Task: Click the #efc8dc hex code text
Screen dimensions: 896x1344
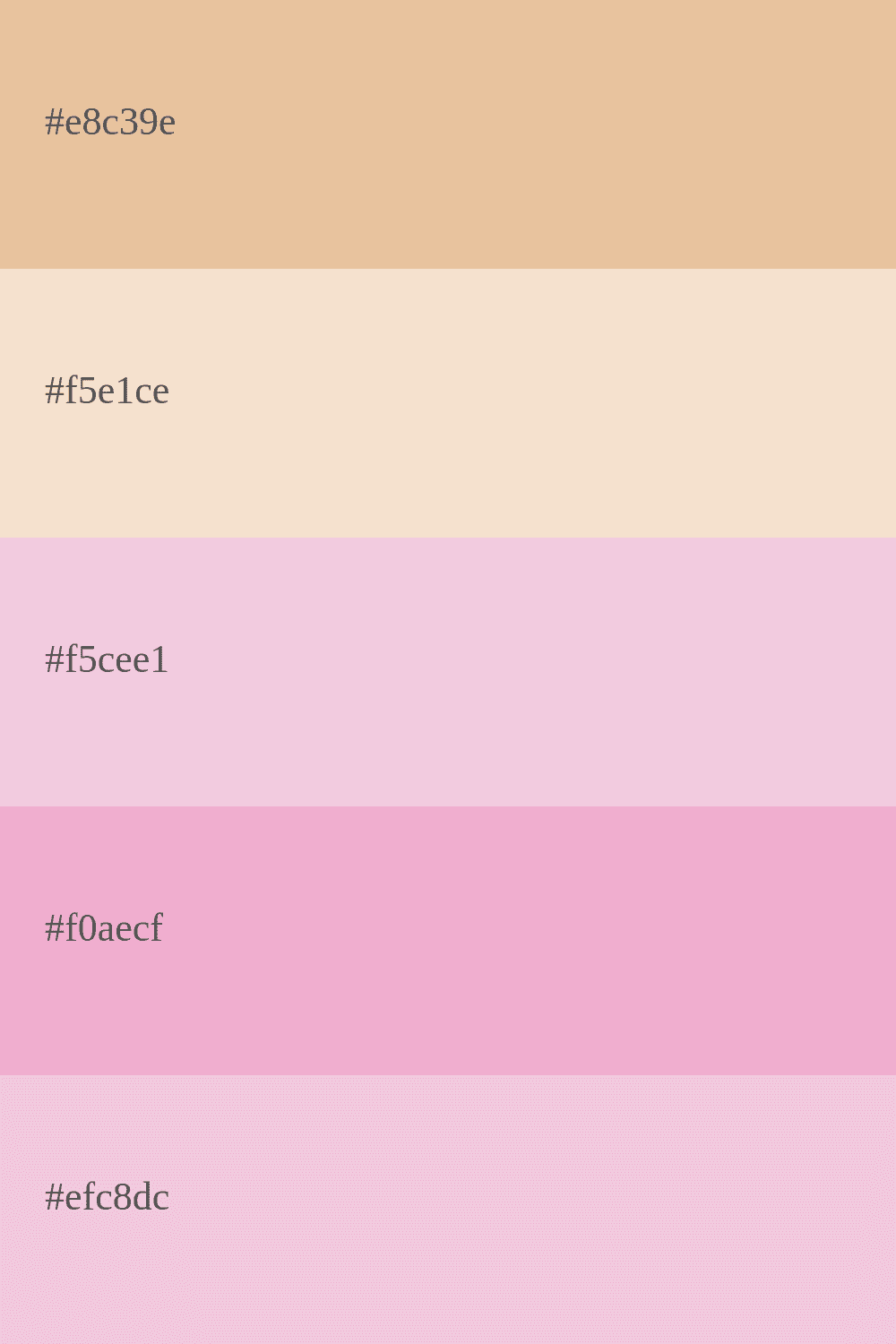Action: click(107, 1197)
